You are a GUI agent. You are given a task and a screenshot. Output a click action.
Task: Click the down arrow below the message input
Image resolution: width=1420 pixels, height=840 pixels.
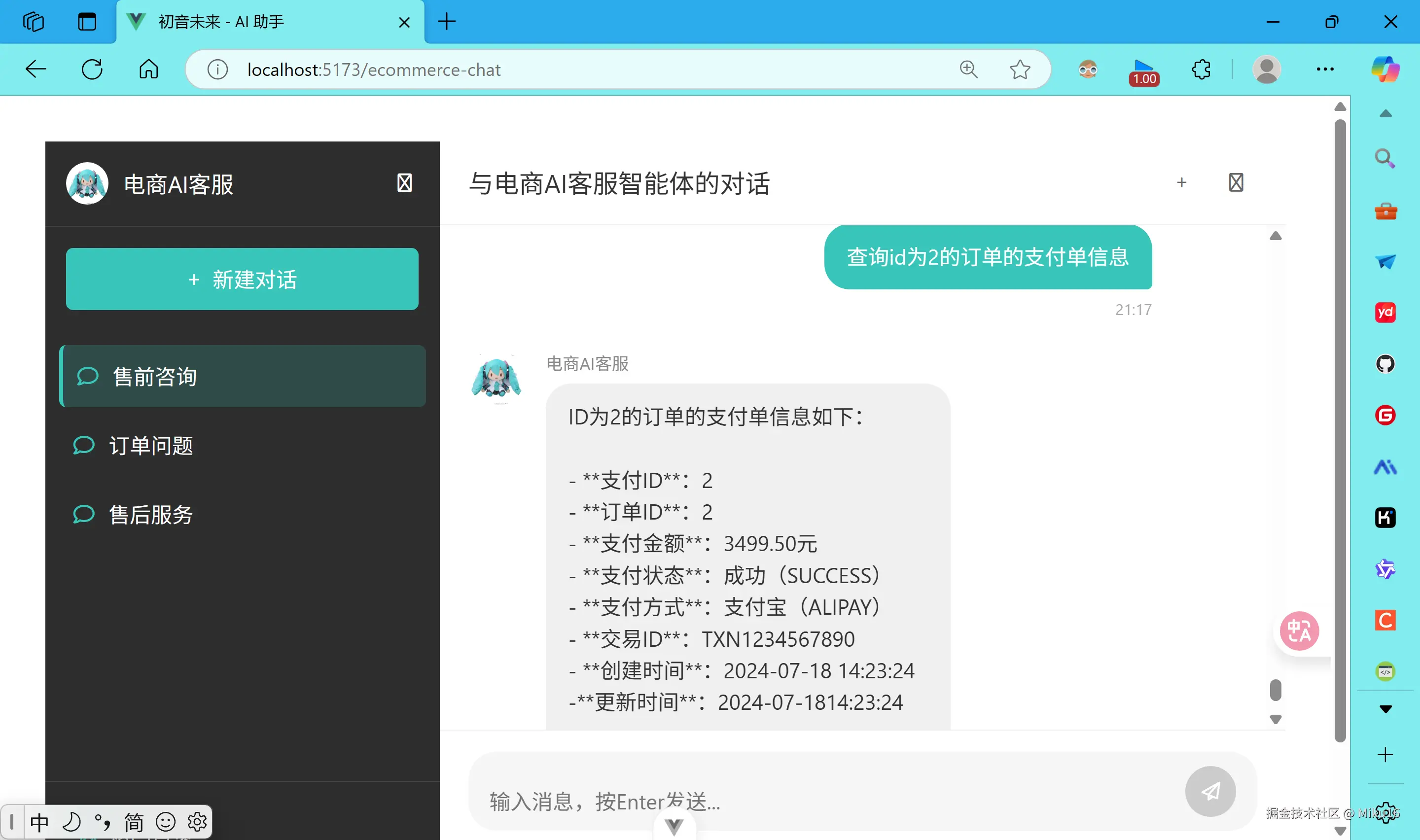[x=674, y=825]
